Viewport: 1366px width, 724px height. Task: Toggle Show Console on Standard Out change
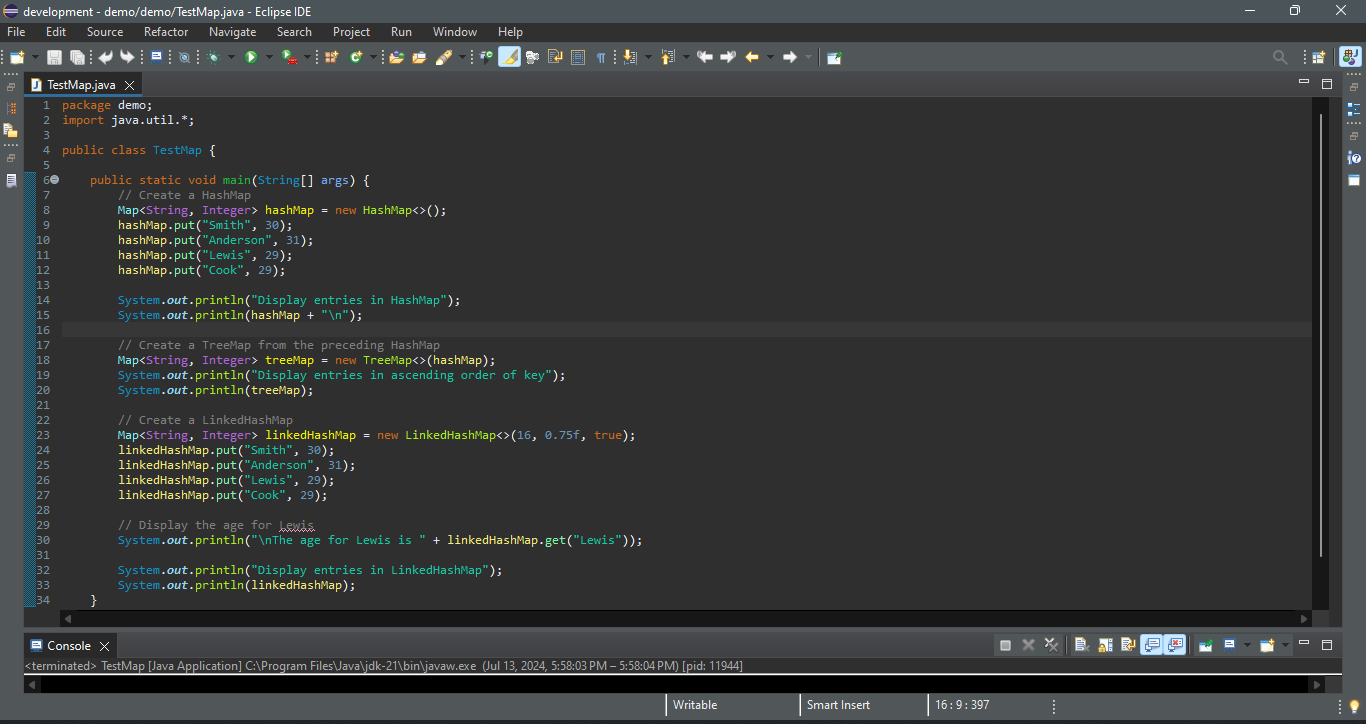1151,645
